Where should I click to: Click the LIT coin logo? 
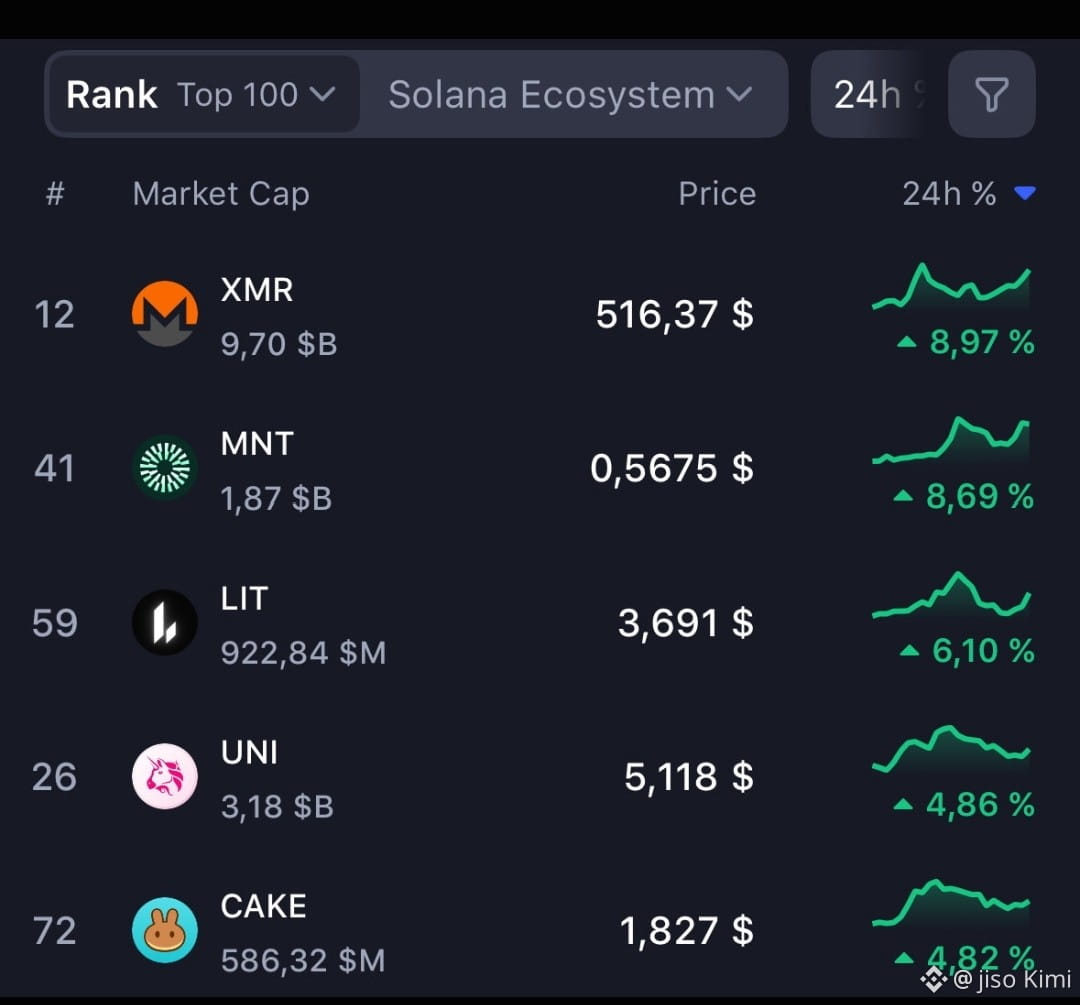coord(165,622)
